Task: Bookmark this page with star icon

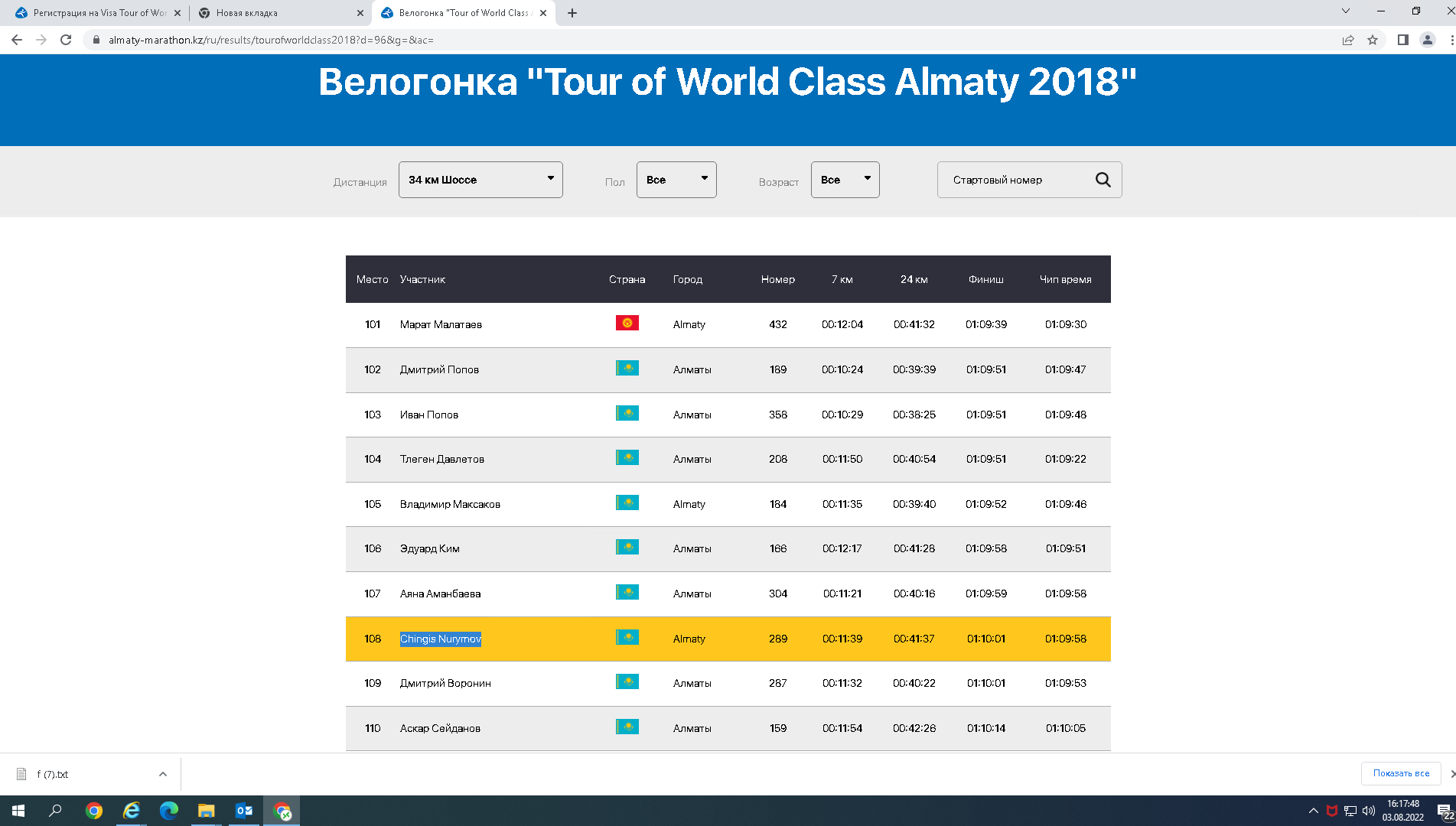Action: 1373,40
